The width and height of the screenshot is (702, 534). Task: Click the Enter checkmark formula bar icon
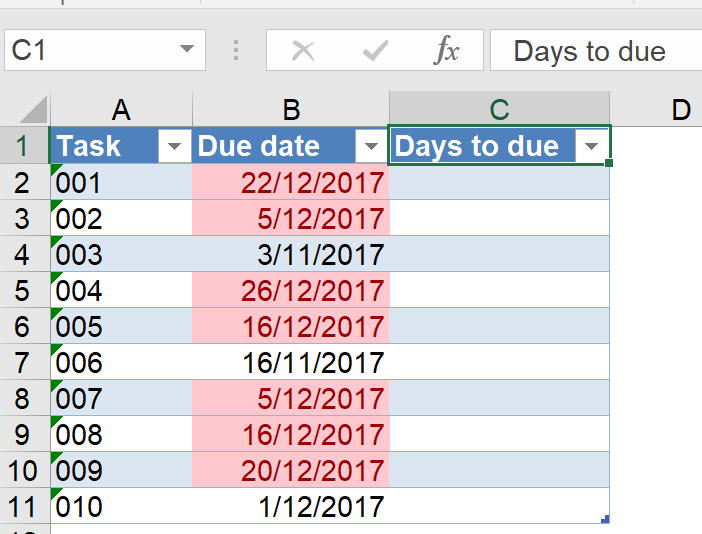tap(375, 51)
